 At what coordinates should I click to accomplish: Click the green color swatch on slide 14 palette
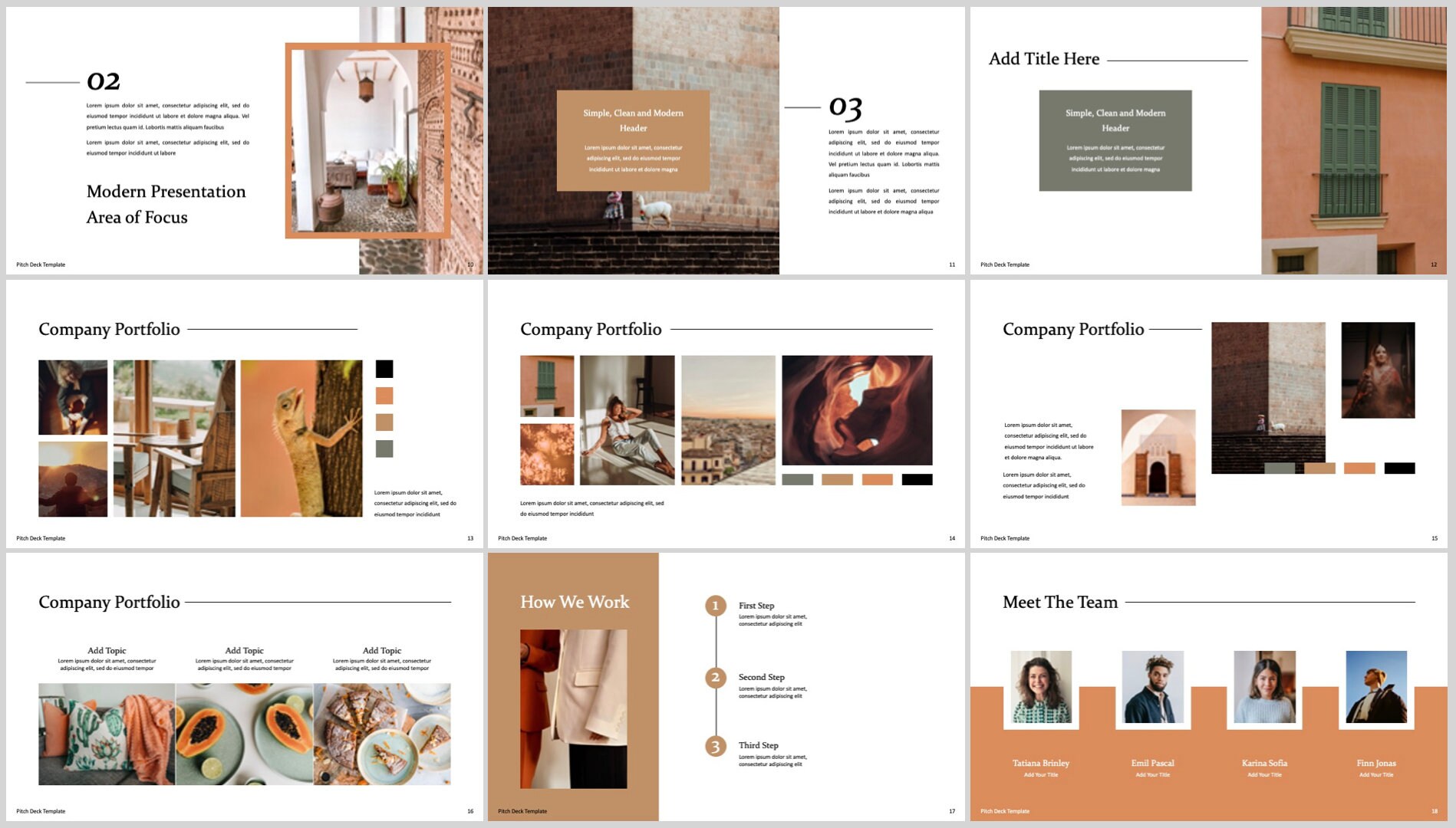point(798,479)
